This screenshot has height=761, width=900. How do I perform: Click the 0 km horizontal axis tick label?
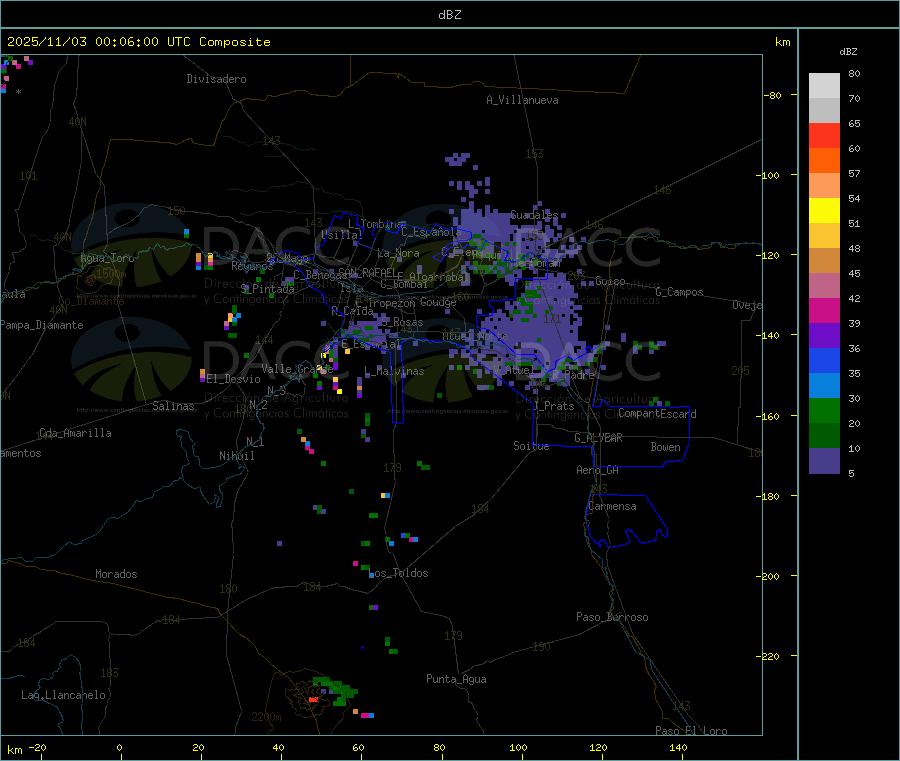[119, 747]
